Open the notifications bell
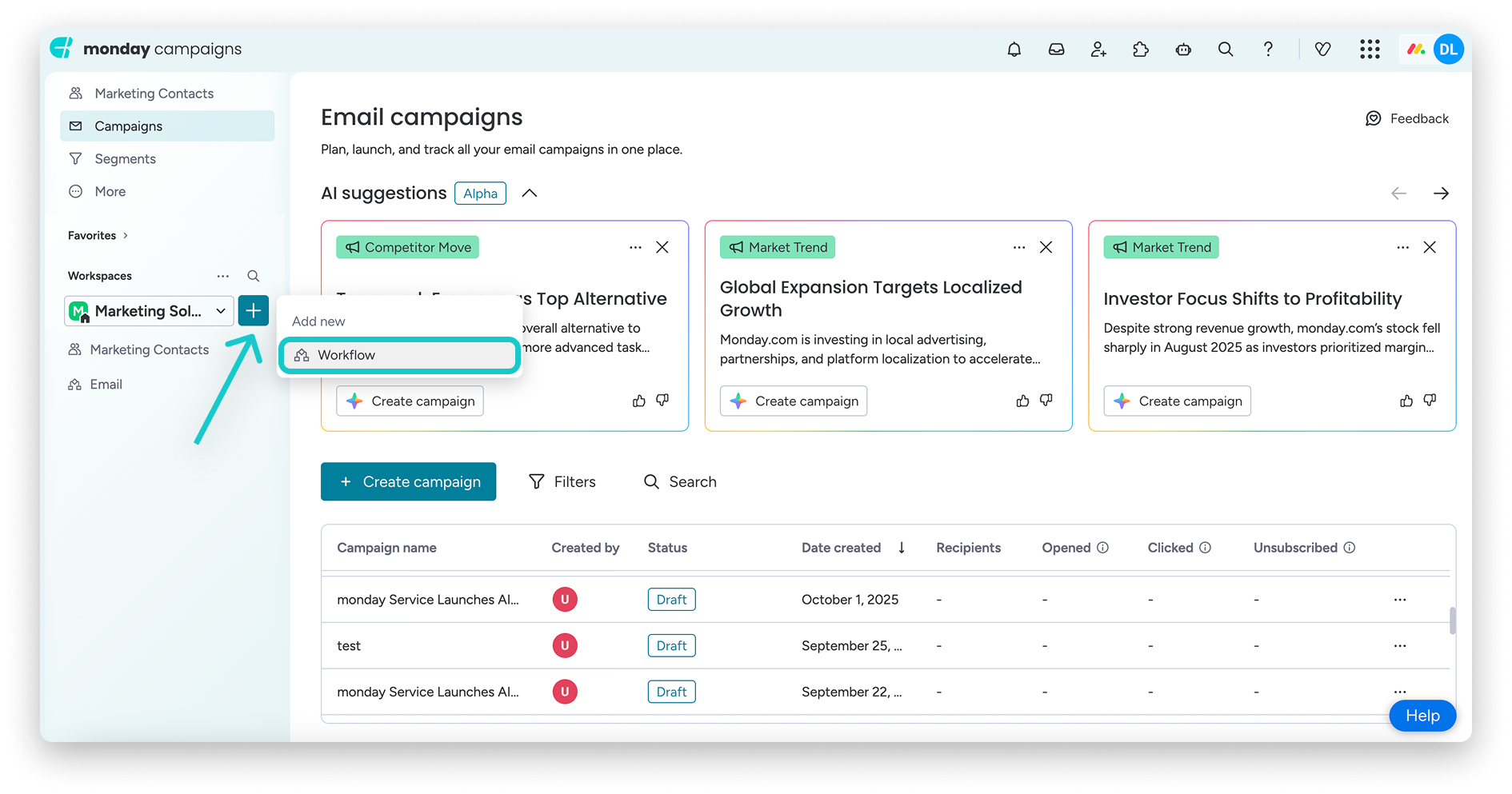This screenshot has width=1512, height=794. 1014,50
